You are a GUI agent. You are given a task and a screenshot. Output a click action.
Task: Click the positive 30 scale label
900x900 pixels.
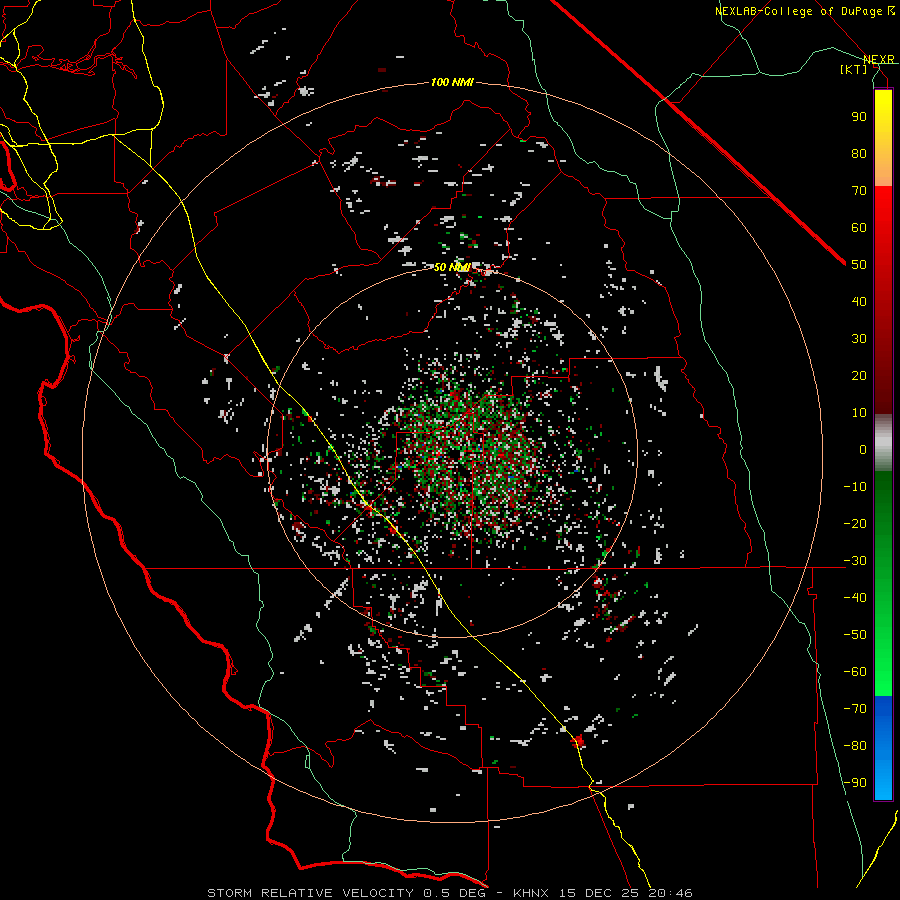pos(859,339)
